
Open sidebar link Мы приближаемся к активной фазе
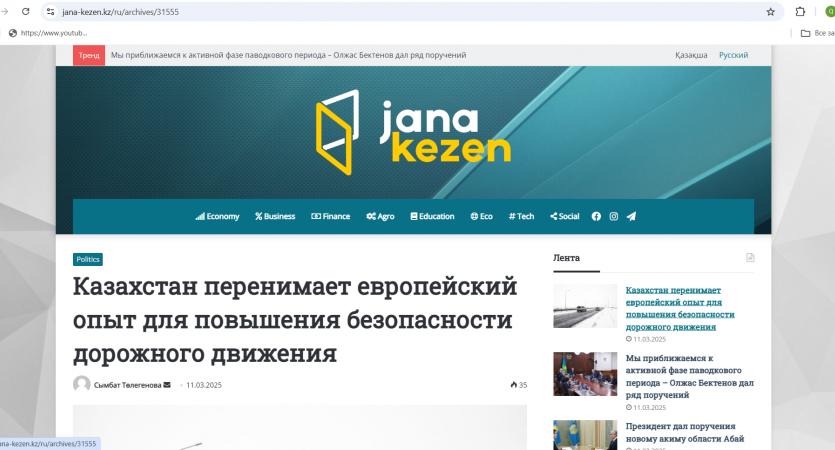[690, 377]
